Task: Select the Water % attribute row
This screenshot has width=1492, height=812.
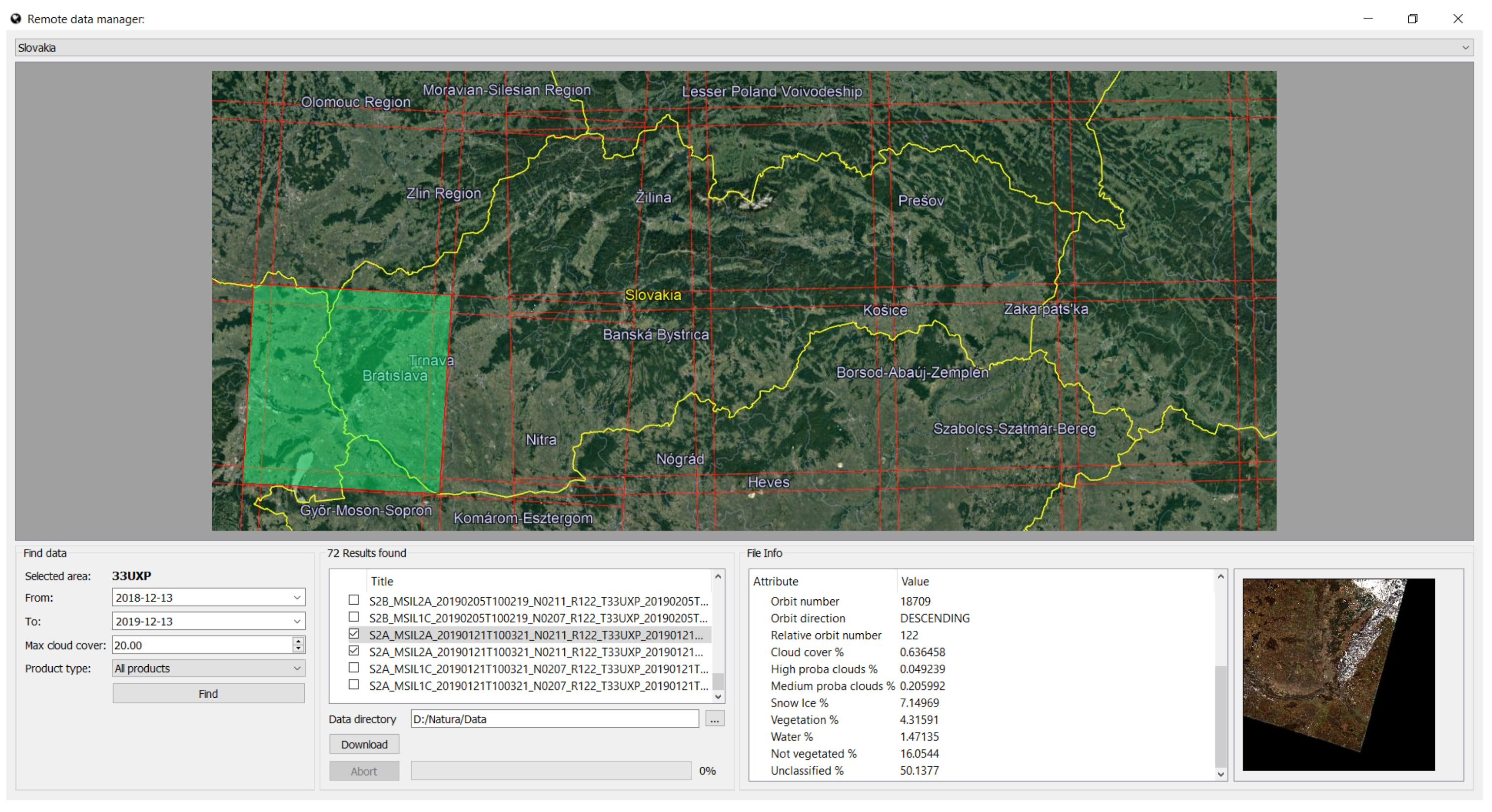Action: pyautogui.click(x=982, y=737)
